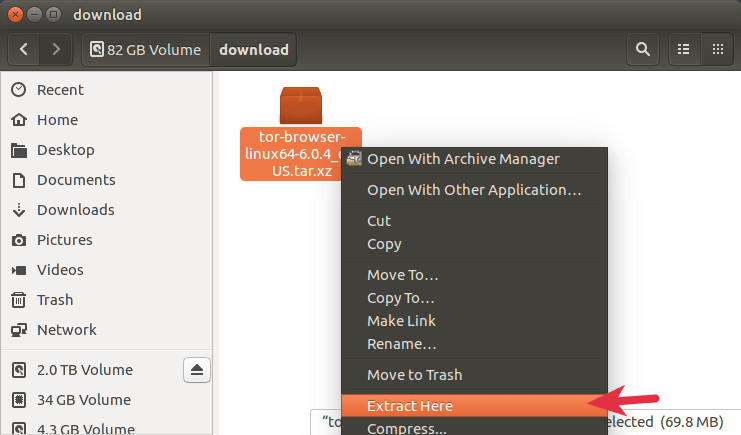
Task: Select the tor-browser archive file icon
Action: pyautogui.click(x=300, y=106)
